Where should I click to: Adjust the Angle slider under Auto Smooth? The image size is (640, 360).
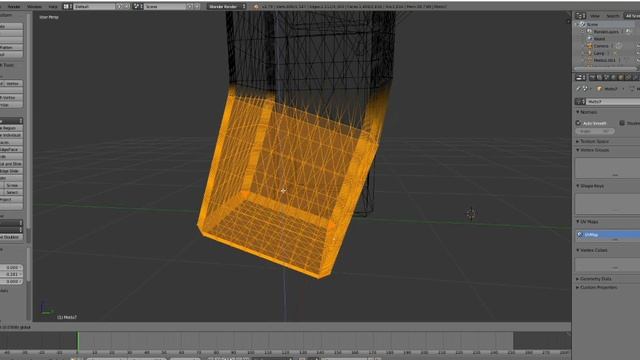(595, 131)
